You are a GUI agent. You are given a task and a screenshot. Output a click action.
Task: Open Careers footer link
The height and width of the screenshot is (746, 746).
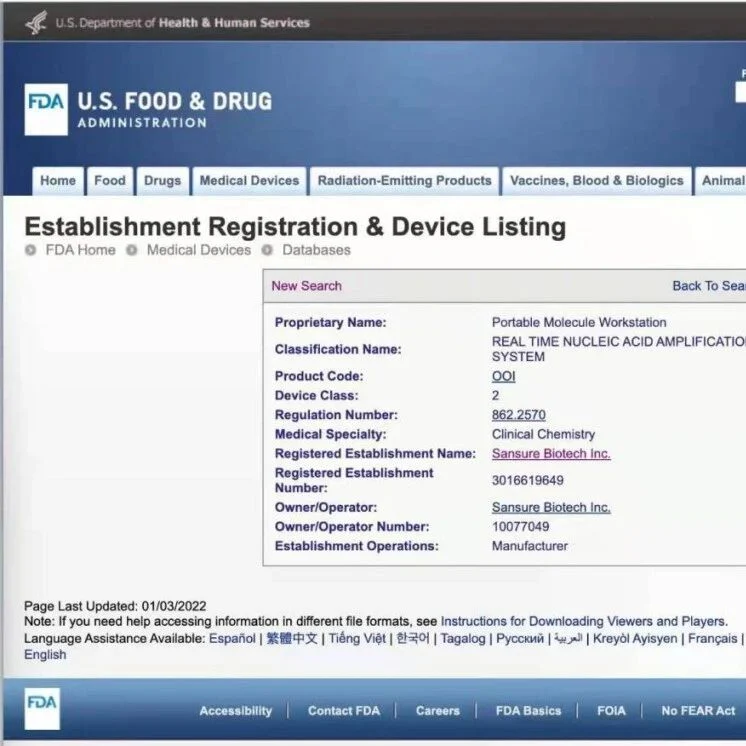438,711
